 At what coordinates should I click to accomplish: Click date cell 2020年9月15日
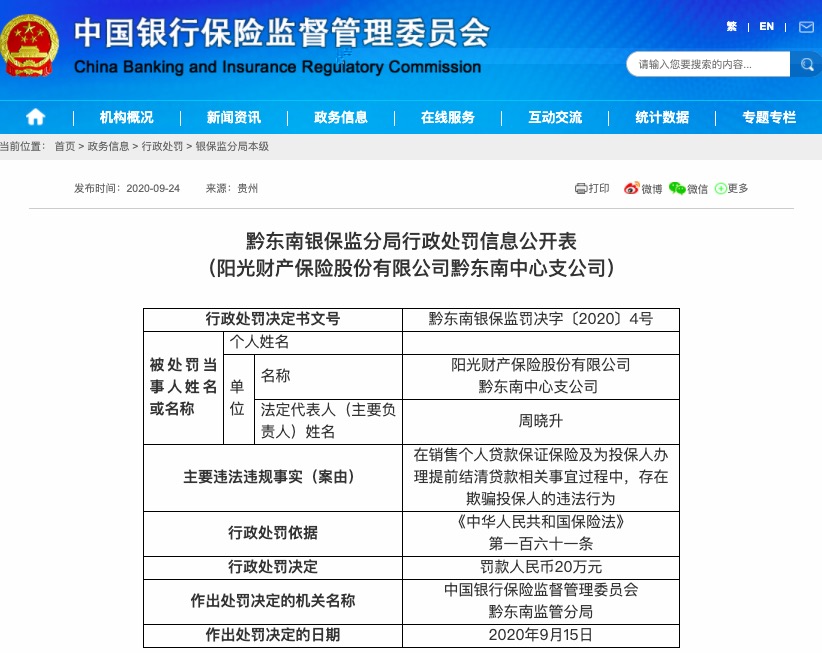tap(540, 635)
